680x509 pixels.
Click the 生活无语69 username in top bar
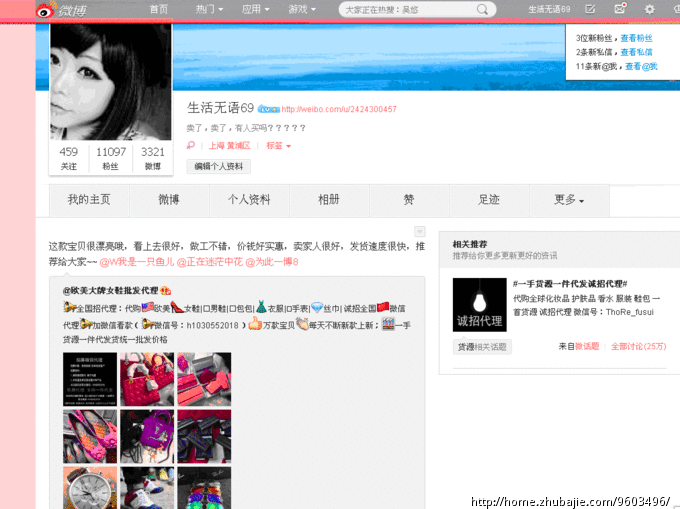[x=549, y=9]
